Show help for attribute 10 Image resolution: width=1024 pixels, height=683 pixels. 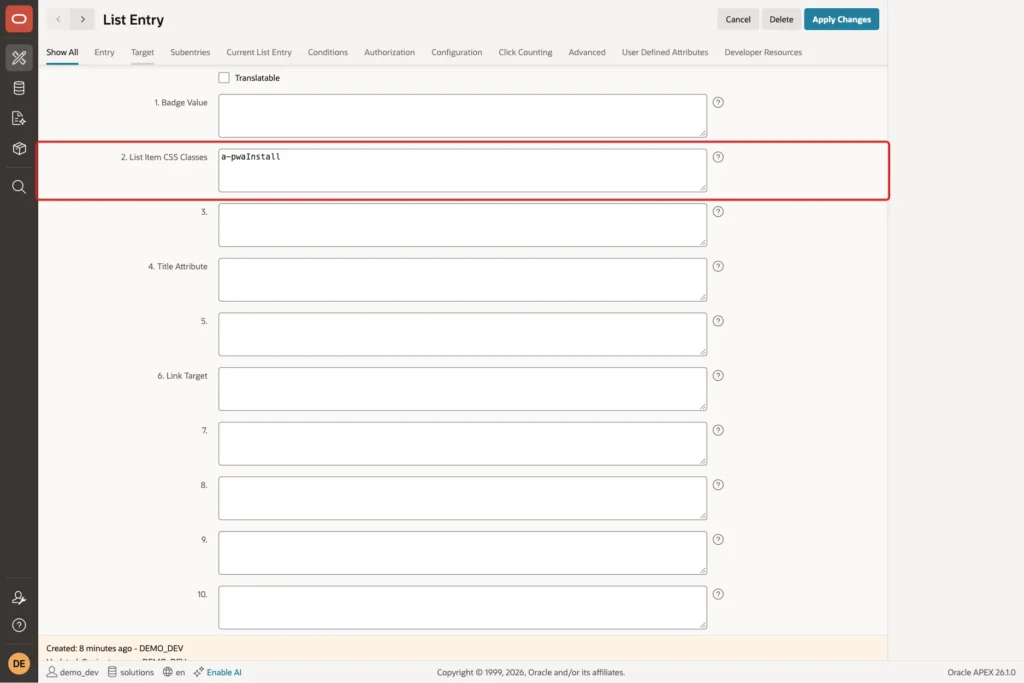pyautogui.click(x=718, y=594)
